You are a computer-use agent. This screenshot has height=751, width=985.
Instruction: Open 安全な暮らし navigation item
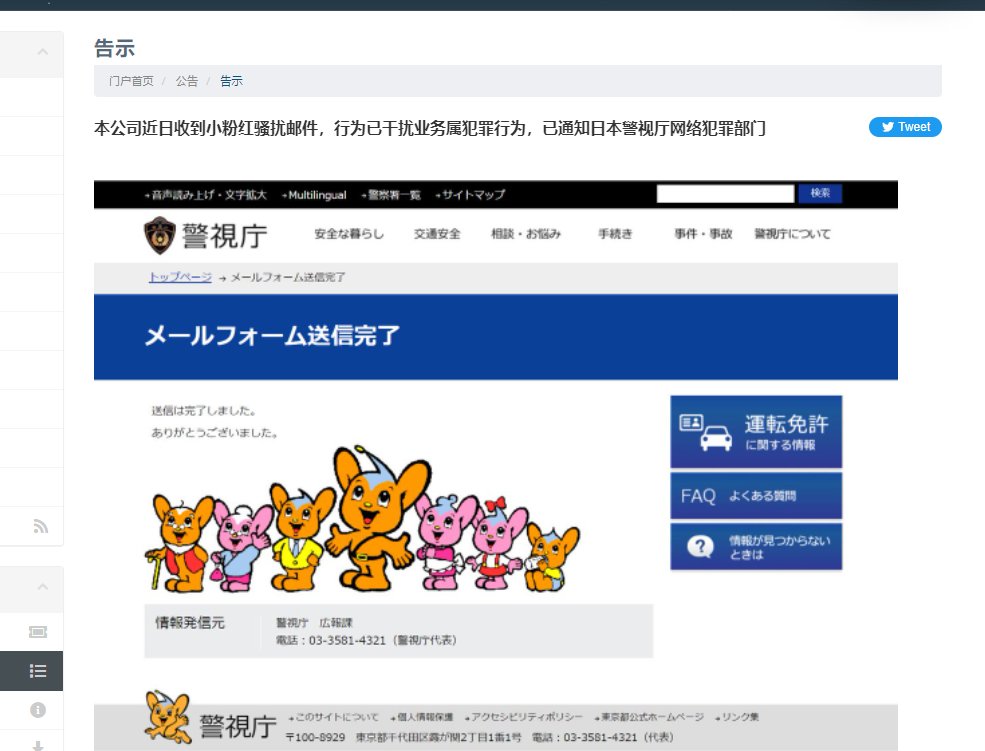349,234
